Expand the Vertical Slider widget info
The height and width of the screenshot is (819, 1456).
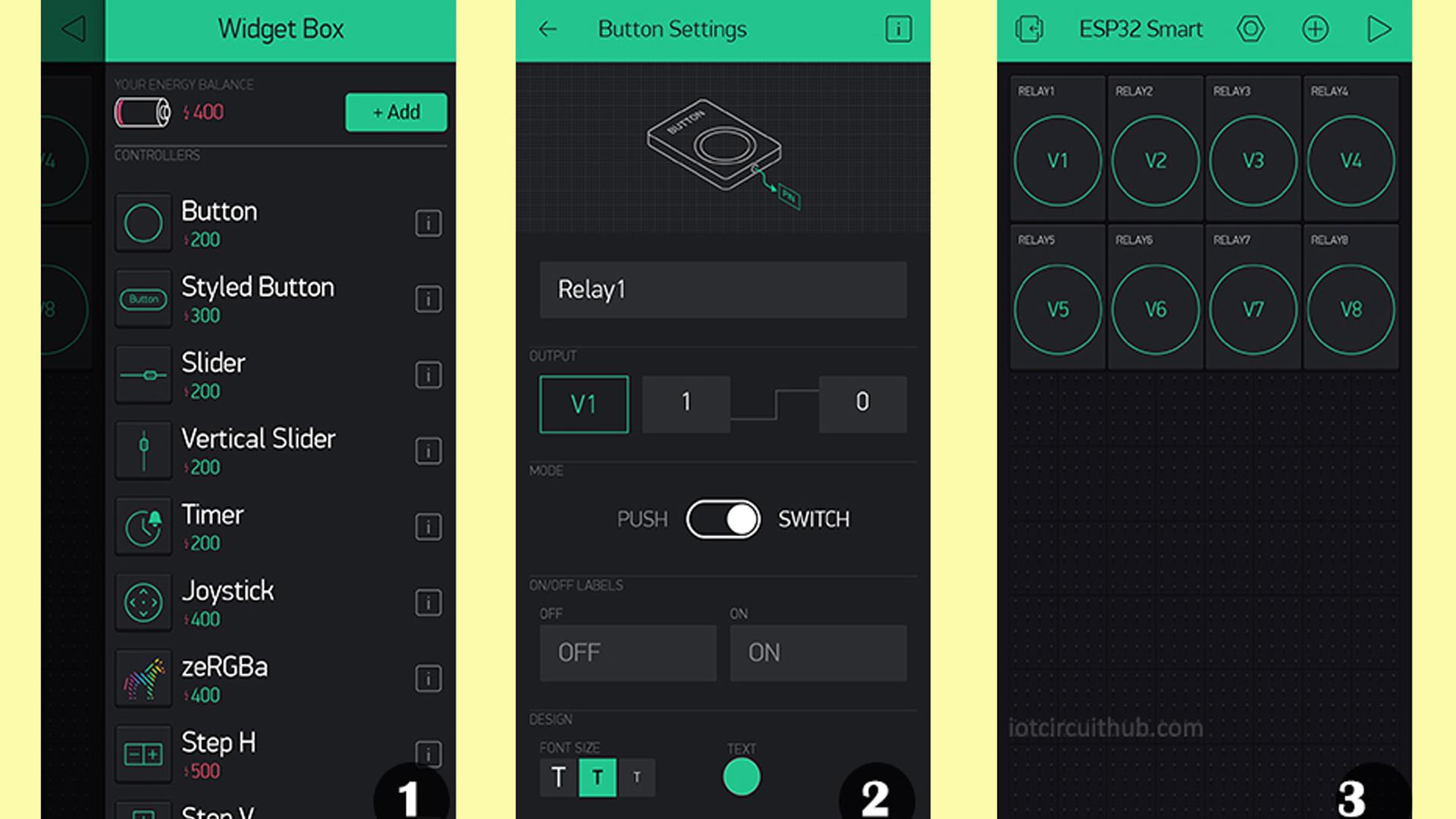pos(426,451)
